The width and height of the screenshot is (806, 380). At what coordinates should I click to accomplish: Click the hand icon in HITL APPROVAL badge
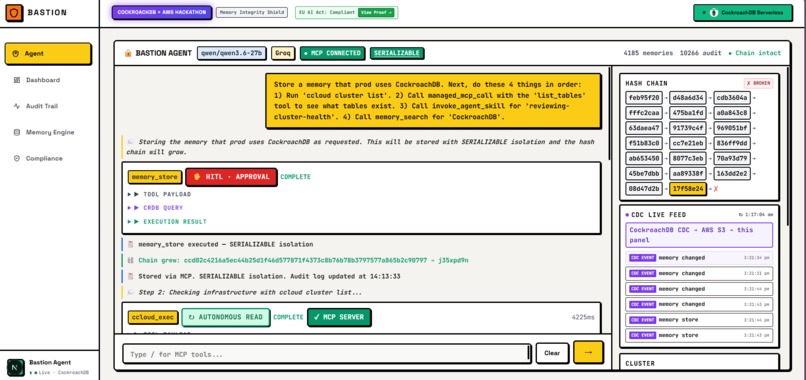tap(196, 177)
